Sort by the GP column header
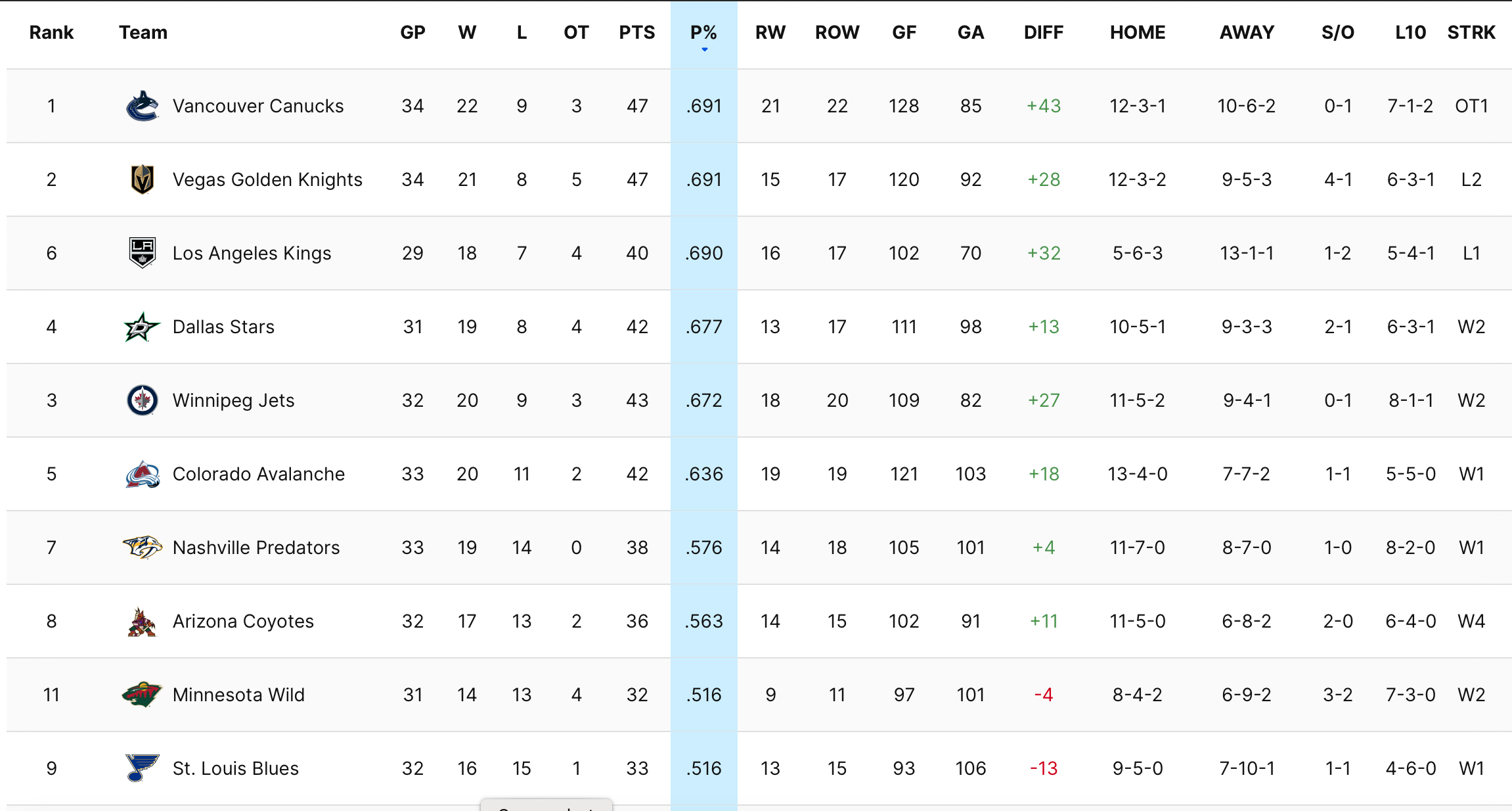 [x=412, y=33]
